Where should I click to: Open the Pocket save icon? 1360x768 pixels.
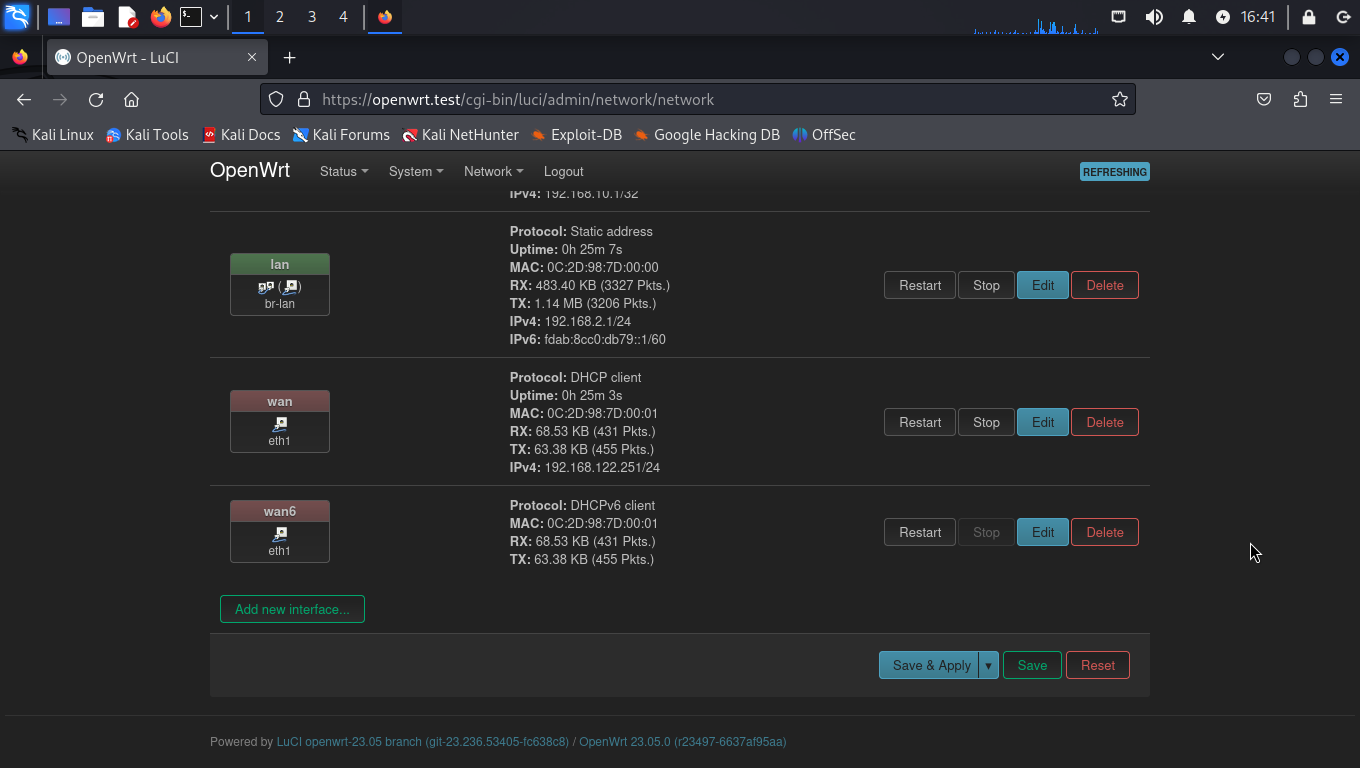click(1264, 99)
